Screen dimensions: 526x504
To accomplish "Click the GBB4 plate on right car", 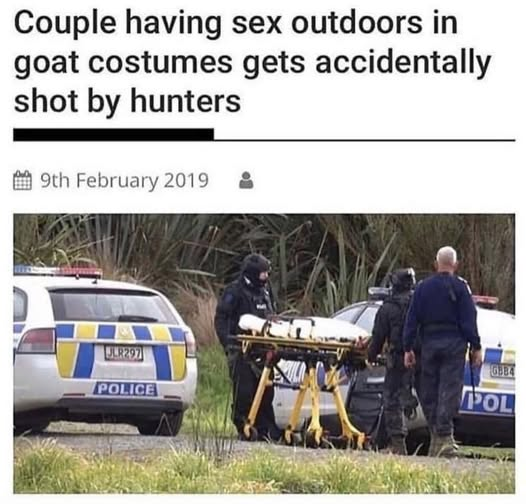I will click(x=503, y=371).
